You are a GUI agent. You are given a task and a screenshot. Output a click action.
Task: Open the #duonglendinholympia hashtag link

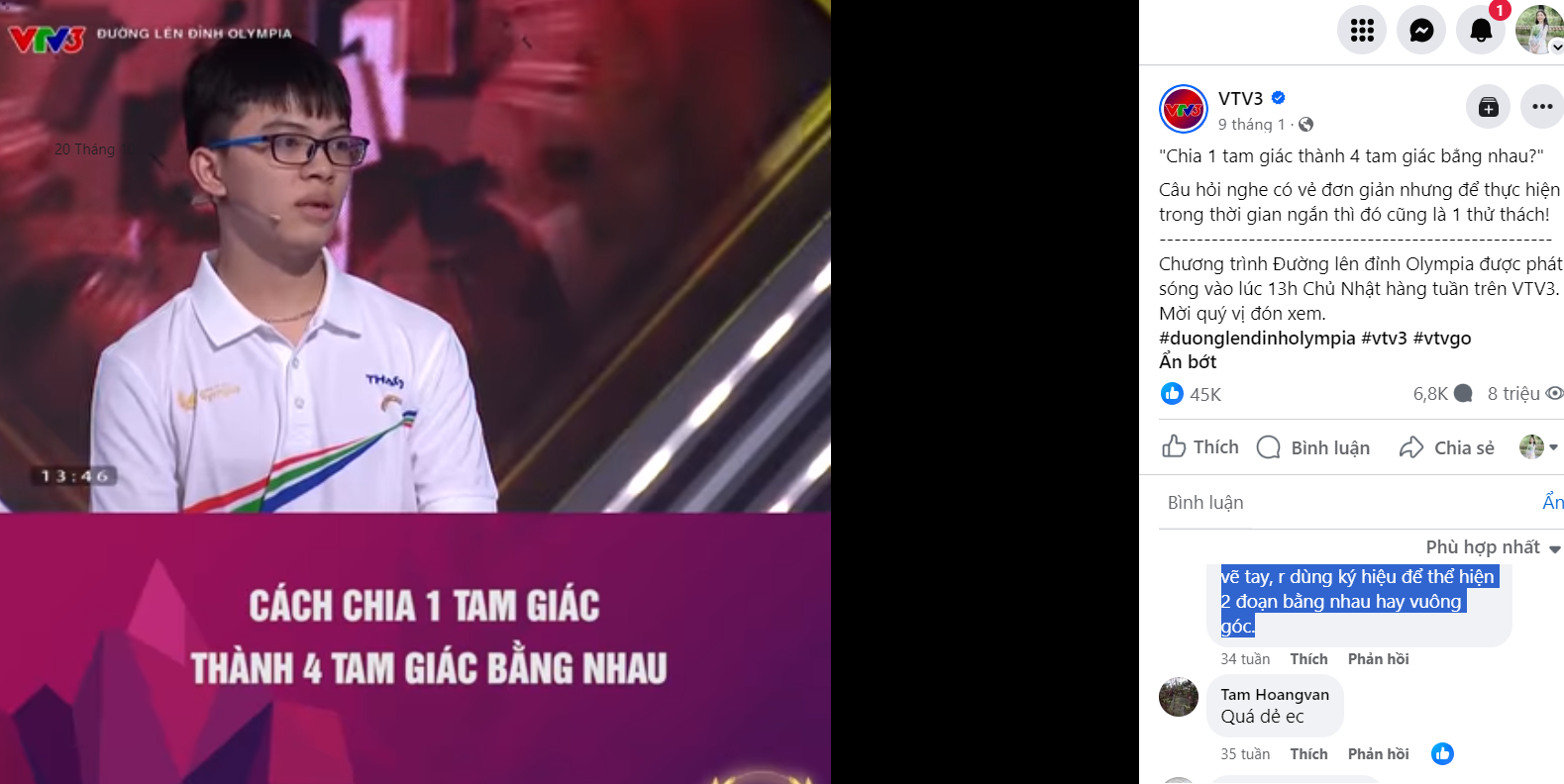tap(1257, 339)
